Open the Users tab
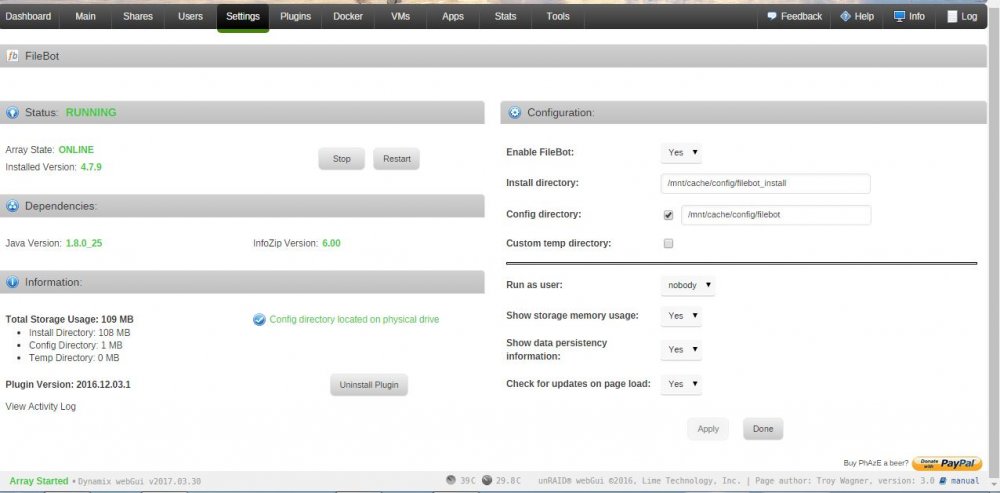The height and width of the screenshot is (493, 1000). point(190,17)
